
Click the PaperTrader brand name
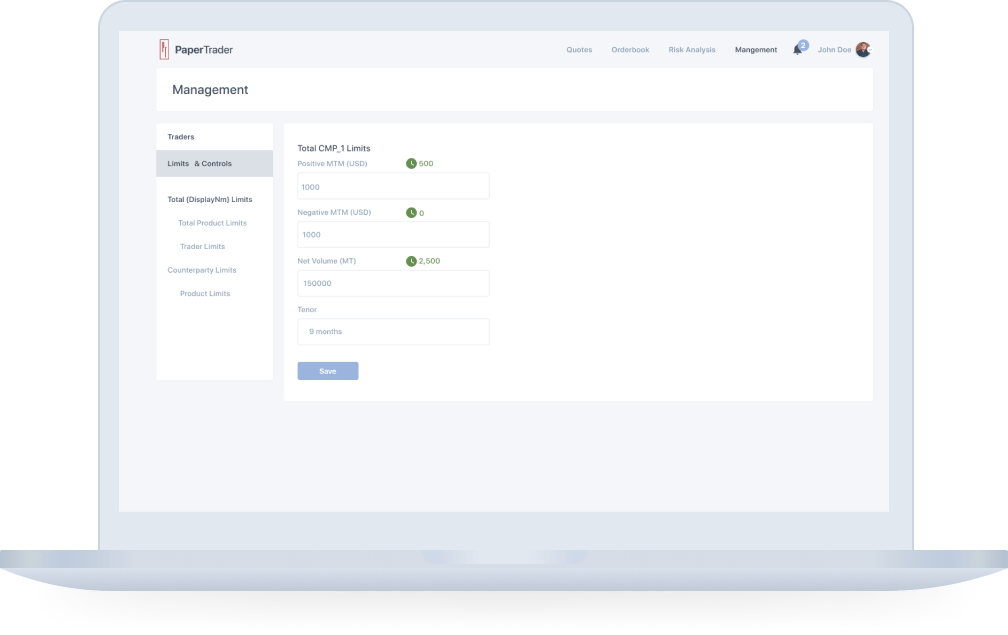tap(204, 50)
